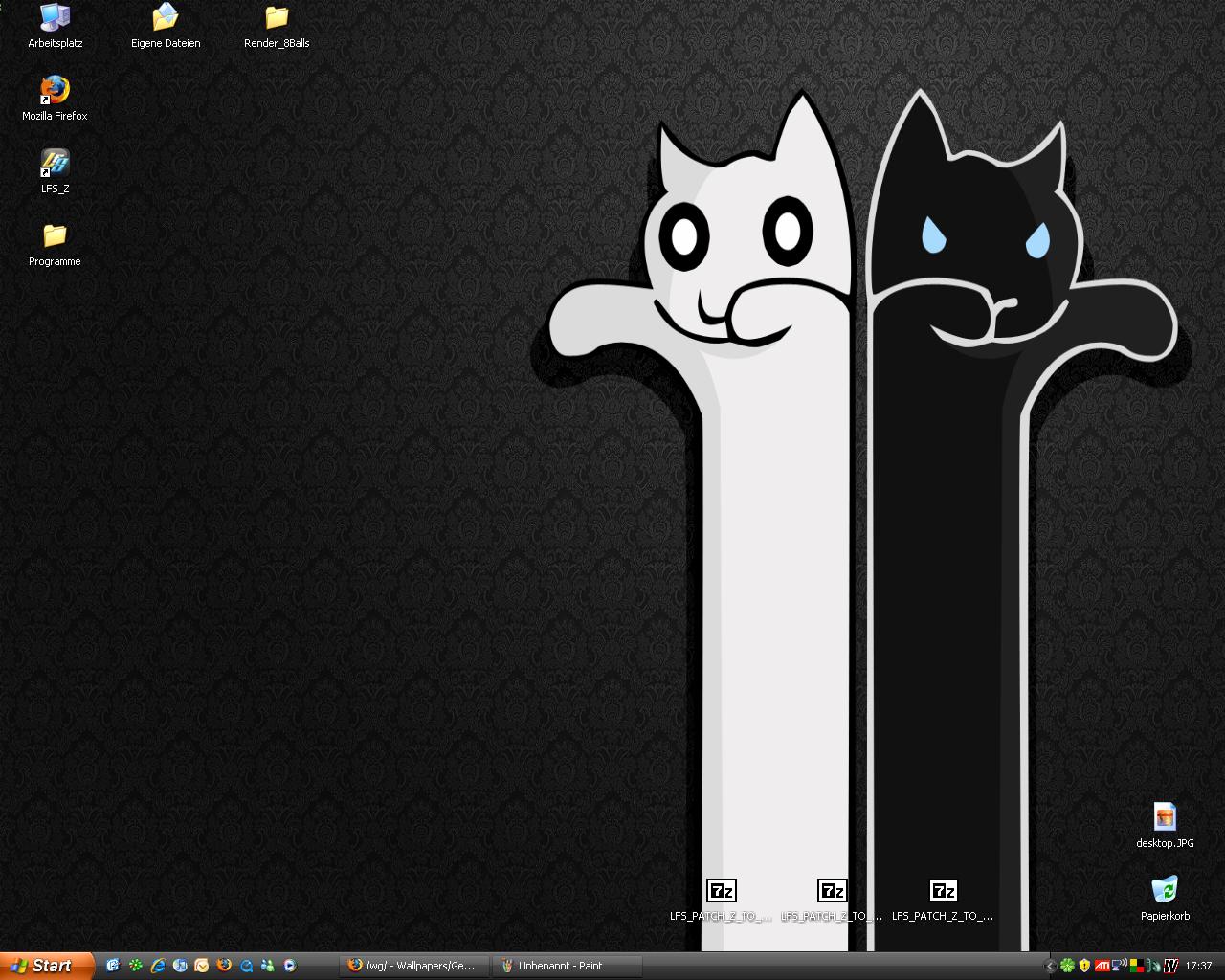Select the LFS_Z game shortcut
The width and height of the screenshot is (1225, 980).
pyautogui.click(x=55, y=172)
